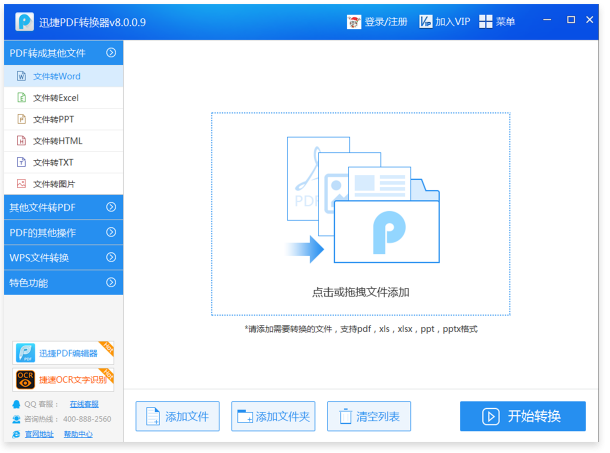Image resolution: width=610 pixels, height=453 pixels.
Task: Click the hotline number 400-888-2560
Action: pos(87,419)
